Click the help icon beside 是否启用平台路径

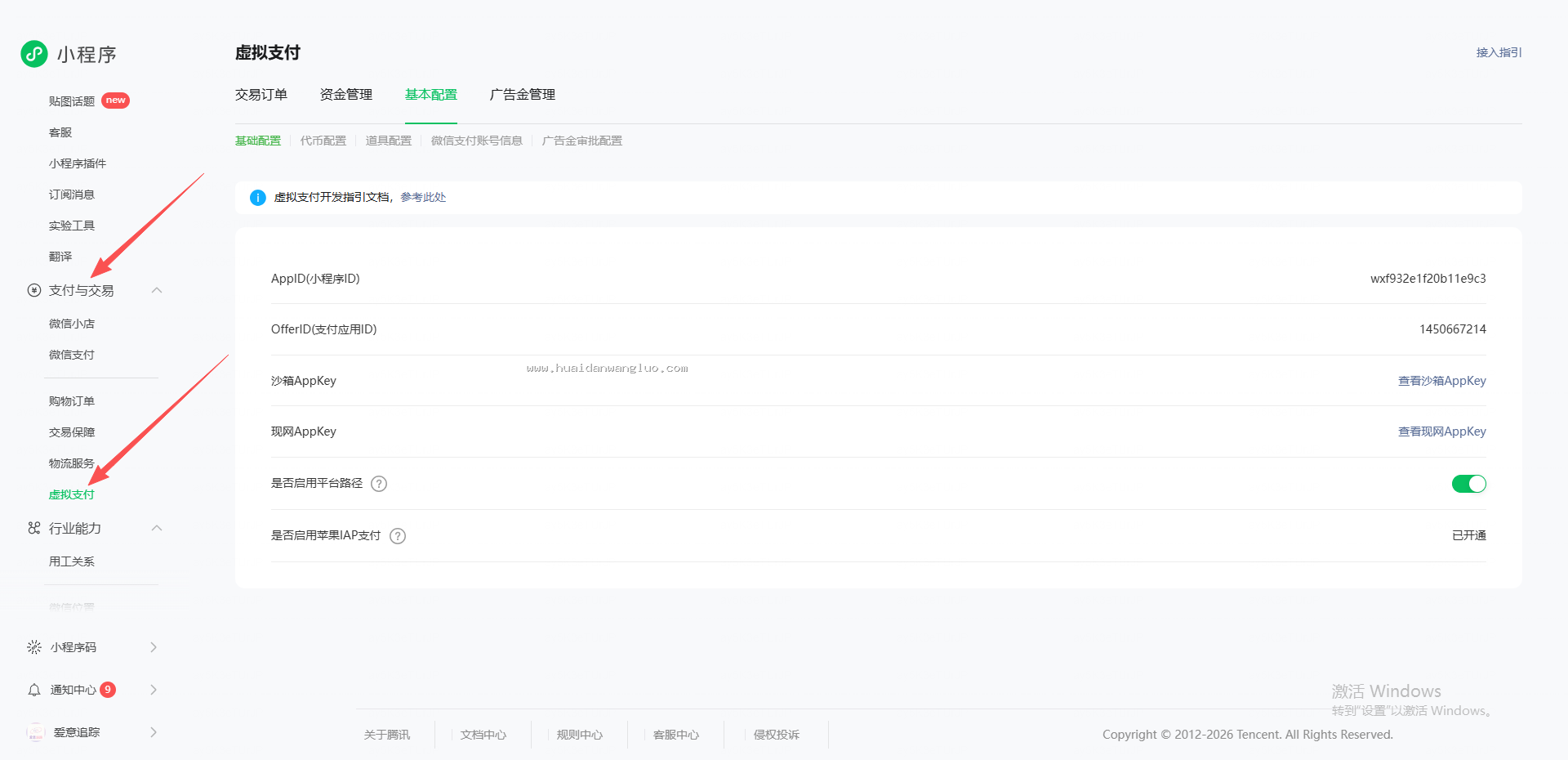(x=379, y=484)
